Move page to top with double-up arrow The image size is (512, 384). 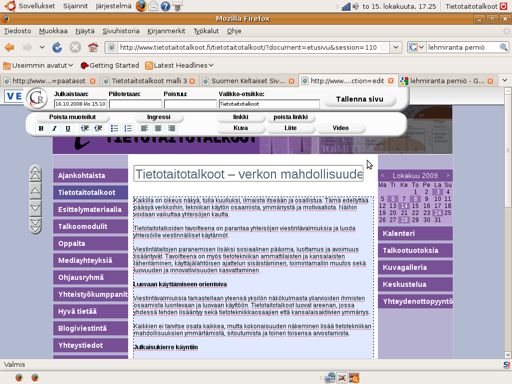pos(35,173)
